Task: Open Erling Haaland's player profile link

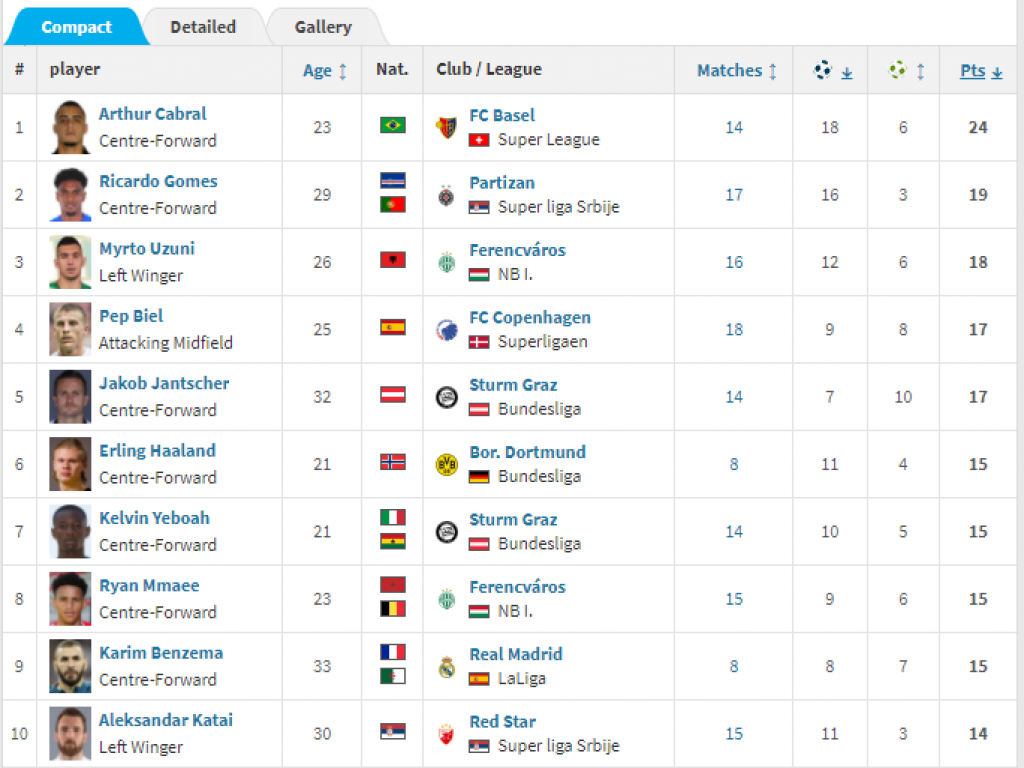Action: point(157,451)
